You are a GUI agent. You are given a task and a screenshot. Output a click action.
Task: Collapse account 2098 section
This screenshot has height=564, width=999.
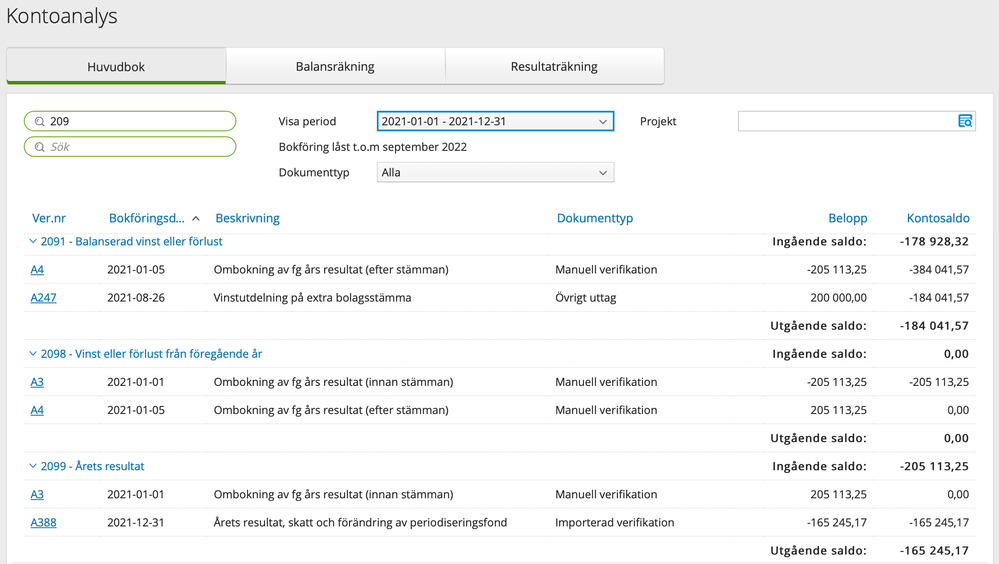pyautogui.click(x=33, y=354)
